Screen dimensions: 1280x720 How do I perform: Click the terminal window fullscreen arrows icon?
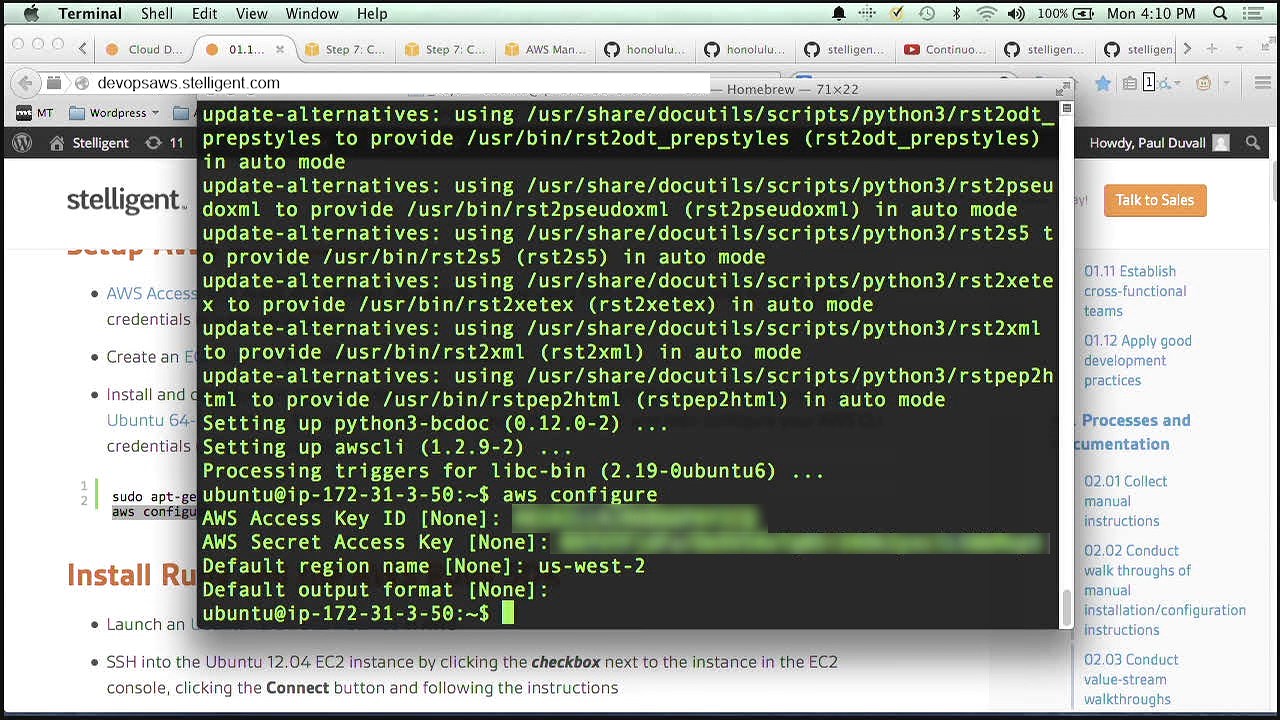tap(1065, 88)
